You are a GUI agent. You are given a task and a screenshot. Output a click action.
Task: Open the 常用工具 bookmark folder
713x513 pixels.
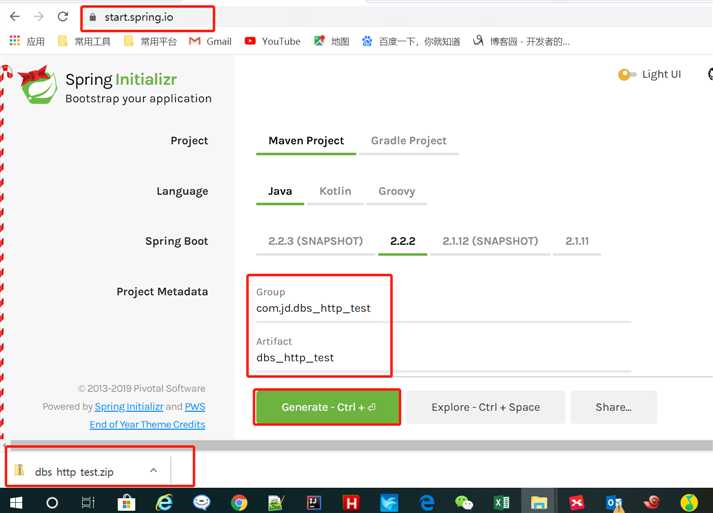click(84, 41)
